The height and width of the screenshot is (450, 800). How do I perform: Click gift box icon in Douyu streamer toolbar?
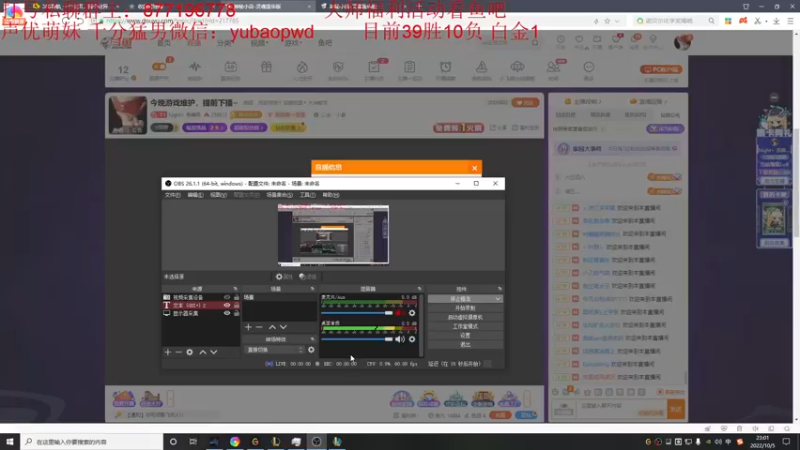266,67
